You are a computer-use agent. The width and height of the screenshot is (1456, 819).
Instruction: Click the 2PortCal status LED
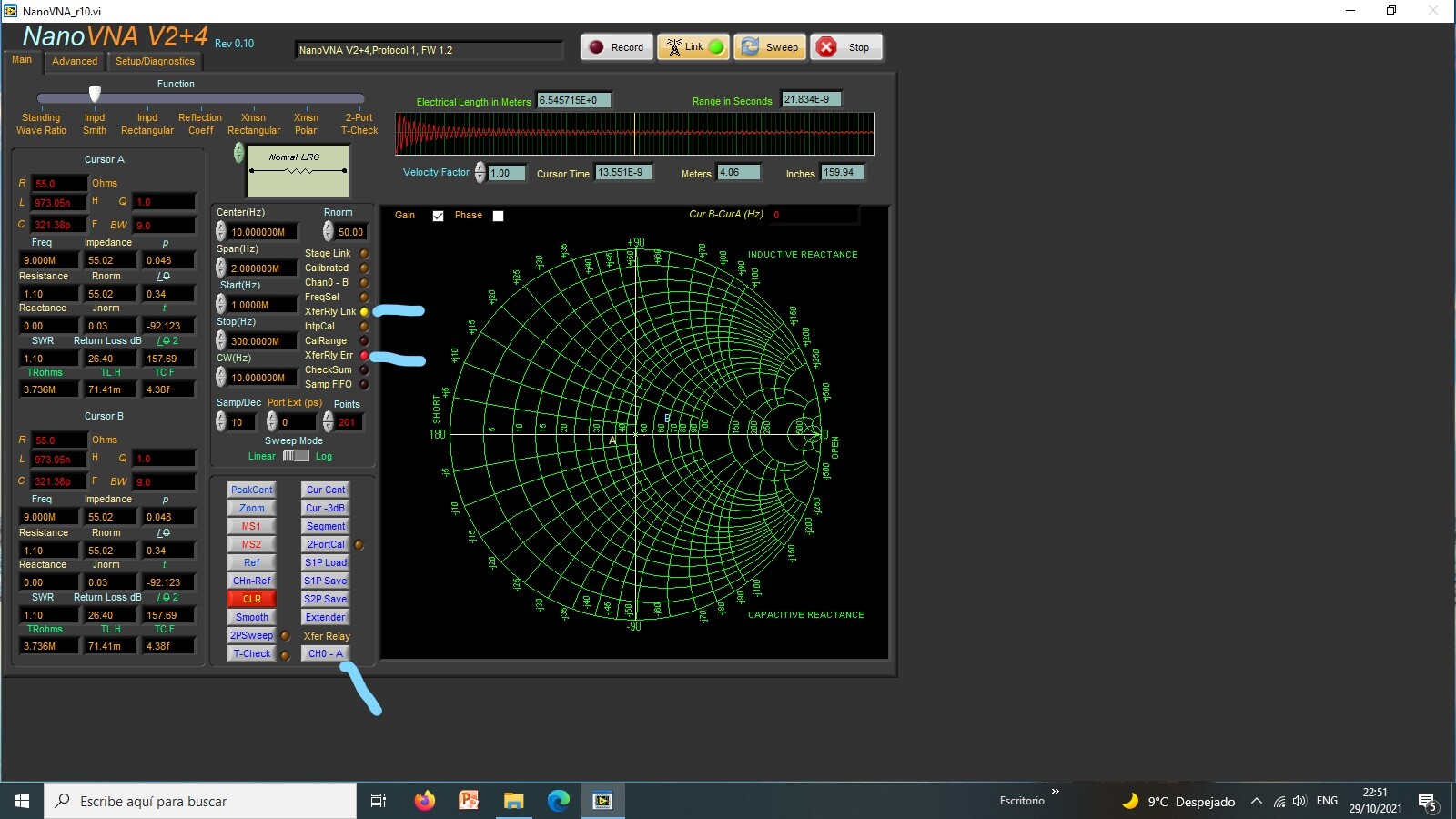[x=359, y=545]
